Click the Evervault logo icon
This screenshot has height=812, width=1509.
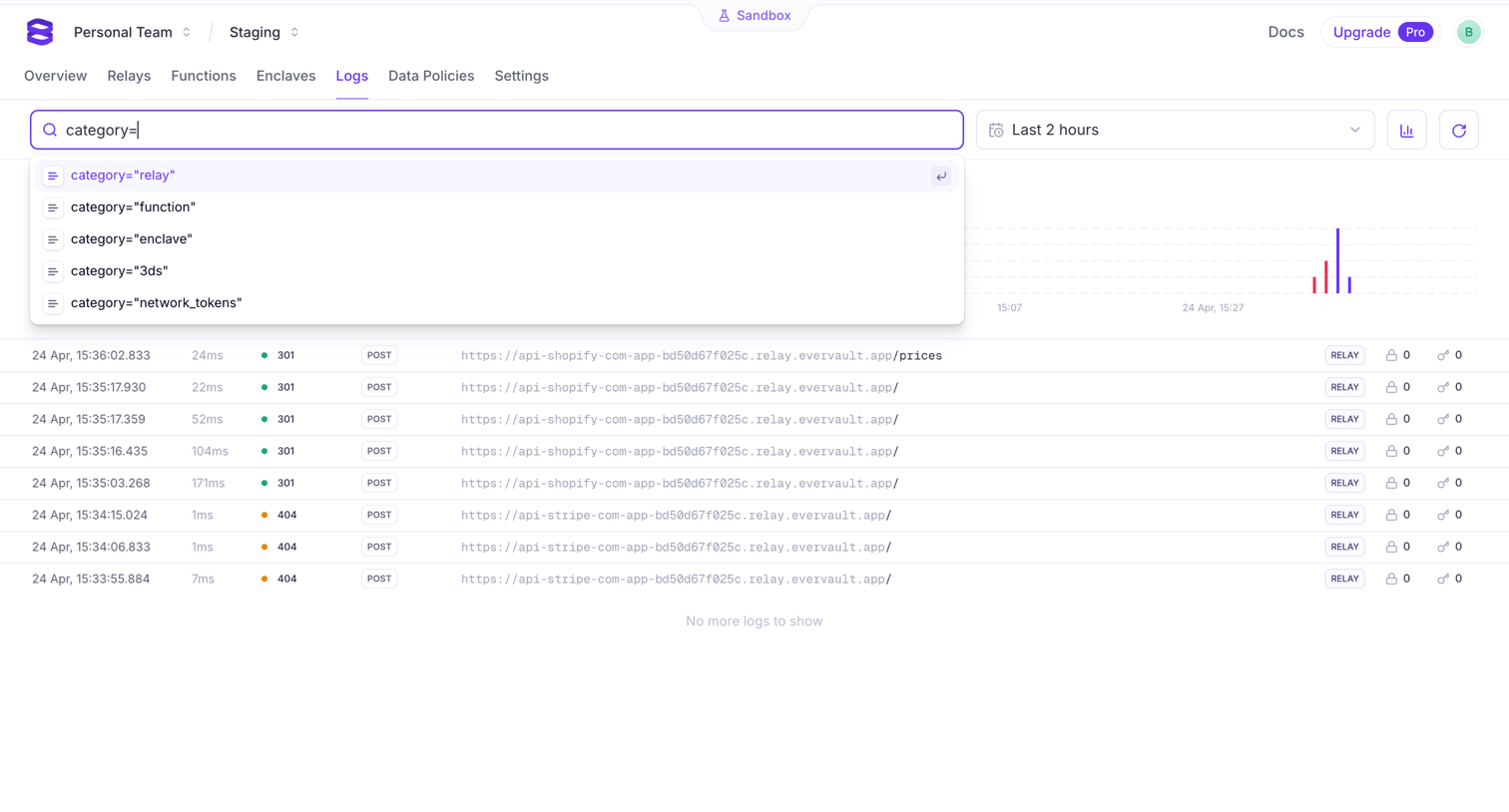40,32
